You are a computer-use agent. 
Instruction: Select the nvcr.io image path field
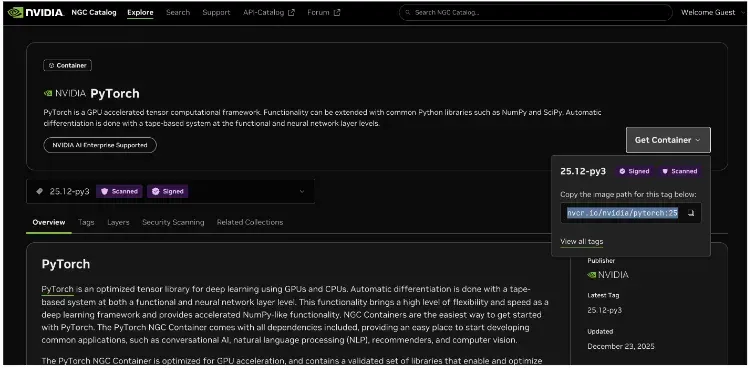[x=622, y=213]
